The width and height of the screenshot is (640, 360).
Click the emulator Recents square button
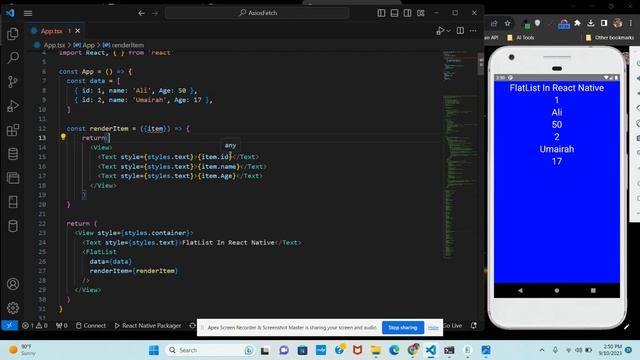coord(593,290)
